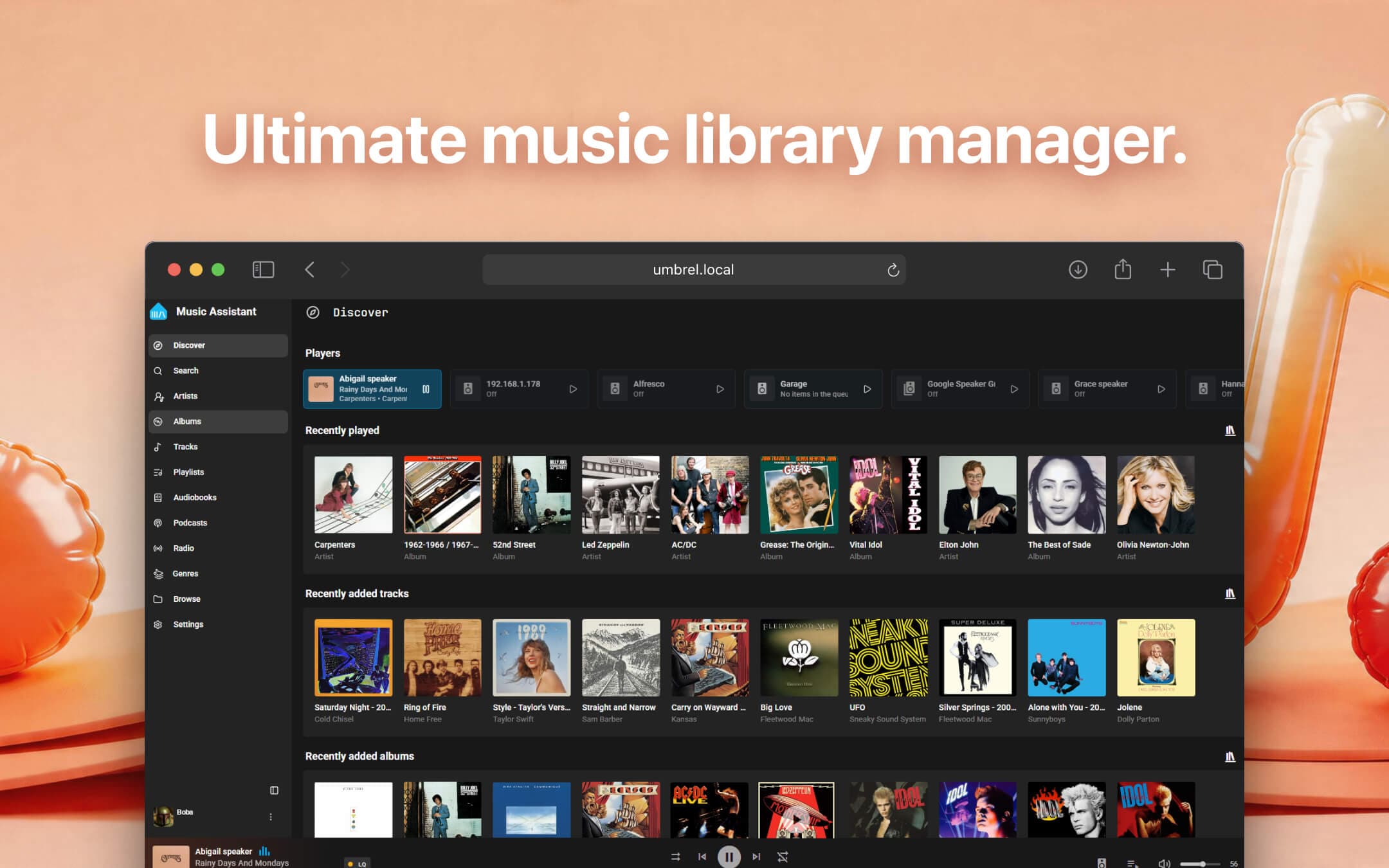Switch to the Albums tab in sidebar
Image resolution: width=1389 pixels, height=868 pixels.
tap(187, 421)
